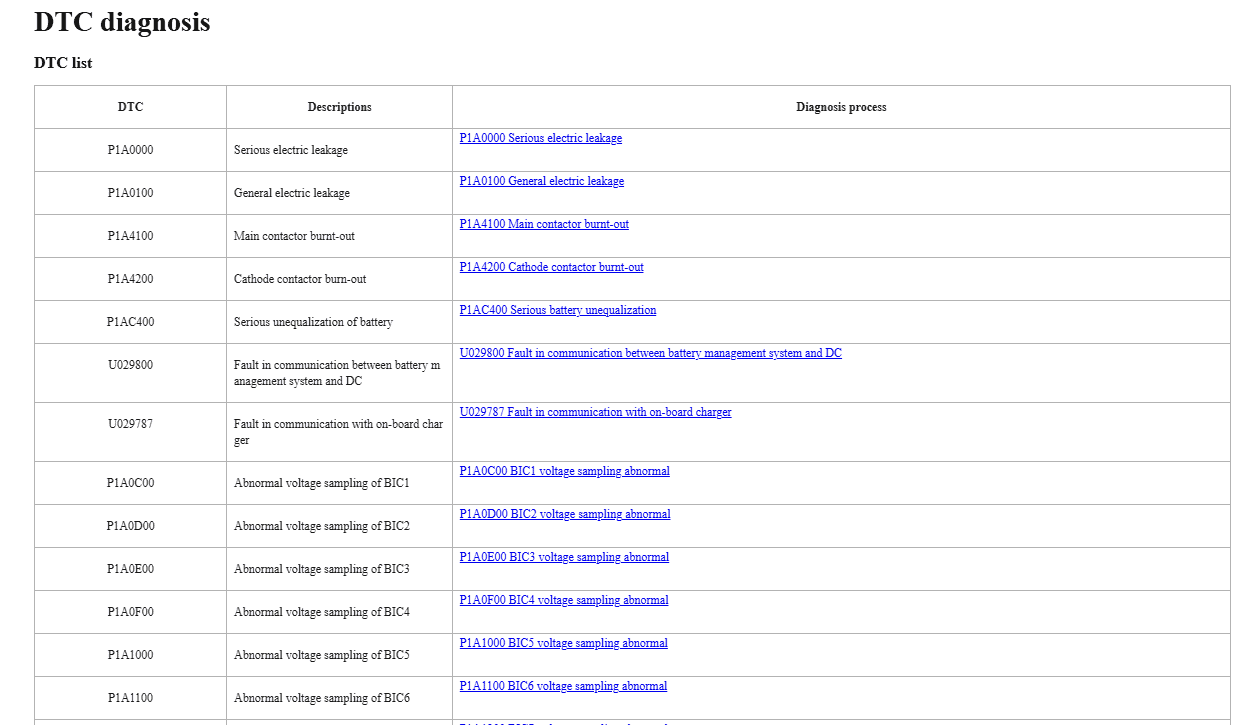The image size is (1249, 725).
Task: Click the 'Diagnosis process' column header
Action: [840, 107]
